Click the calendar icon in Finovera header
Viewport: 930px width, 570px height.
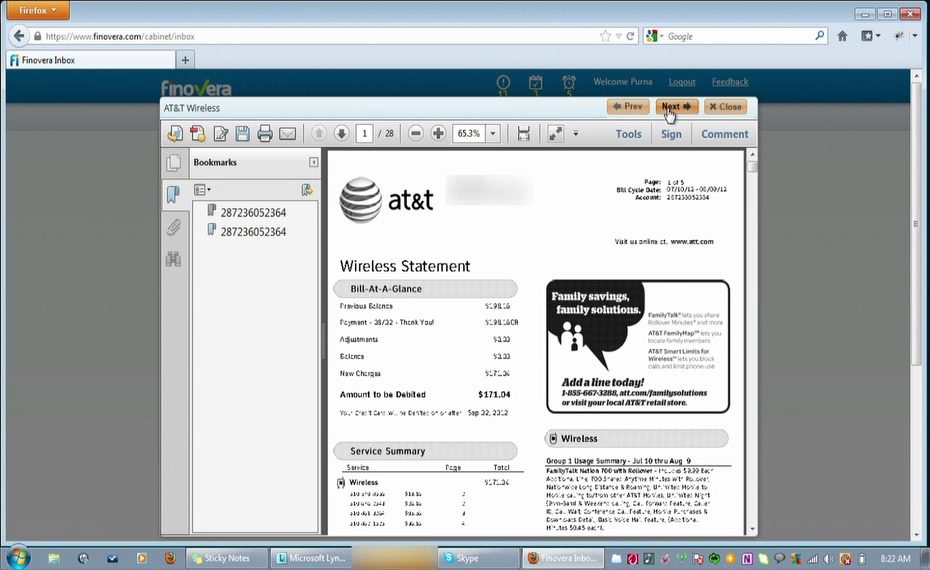point(536,83)
